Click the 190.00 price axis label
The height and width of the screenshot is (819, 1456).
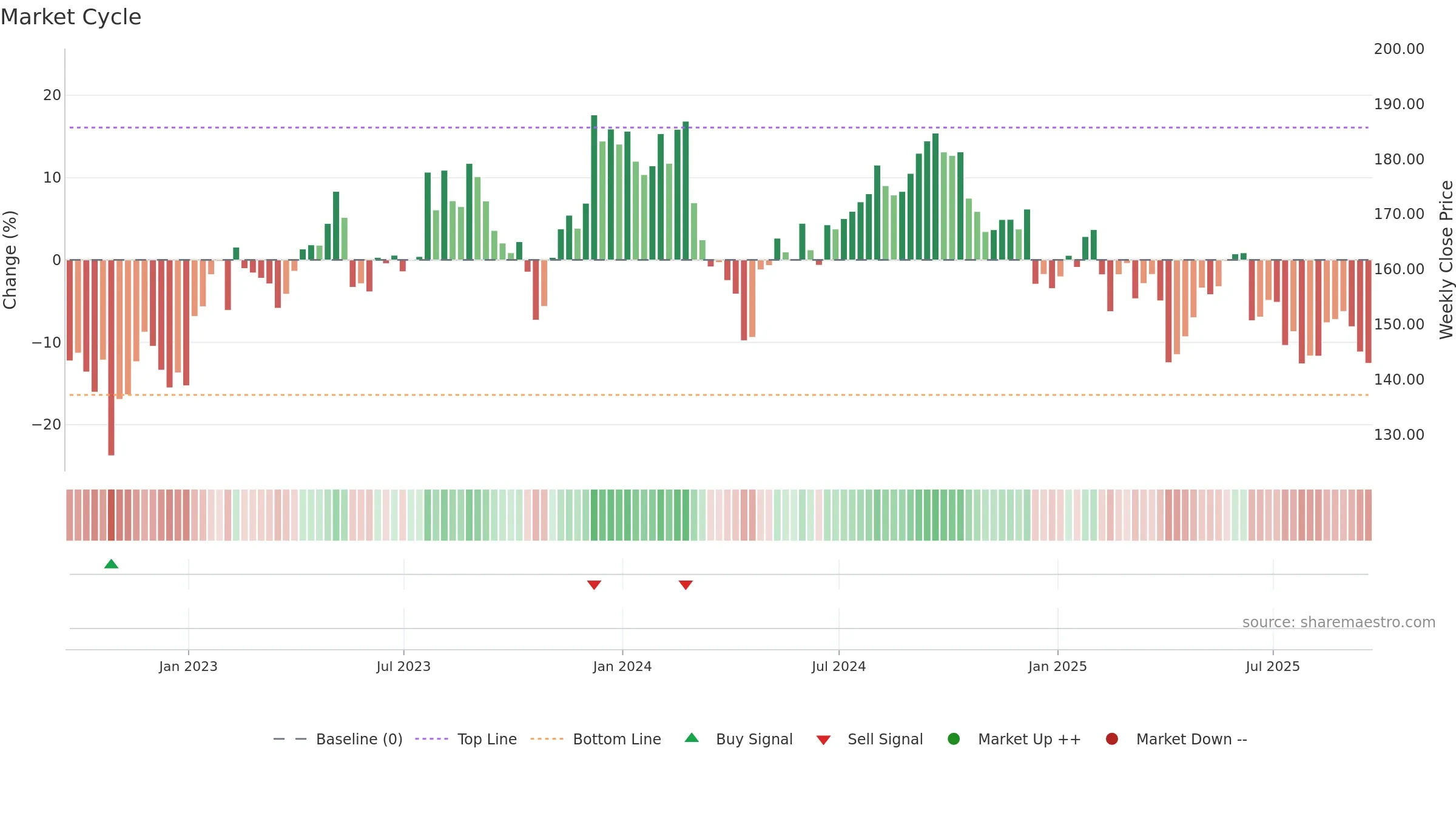(x=1399, y=104)
